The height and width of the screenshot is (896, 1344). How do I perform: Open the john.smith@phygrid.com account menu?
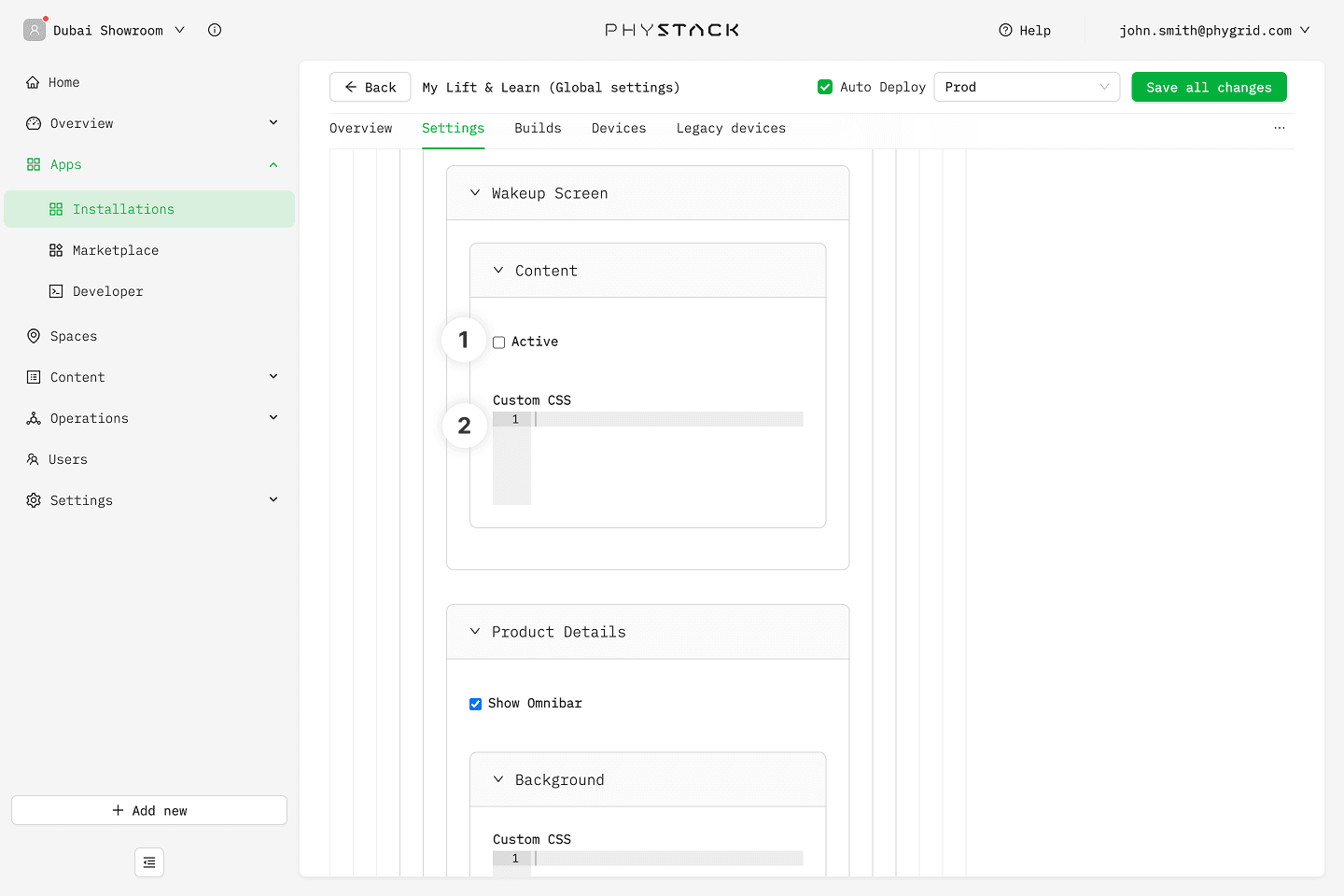(x=1215, y=30)
